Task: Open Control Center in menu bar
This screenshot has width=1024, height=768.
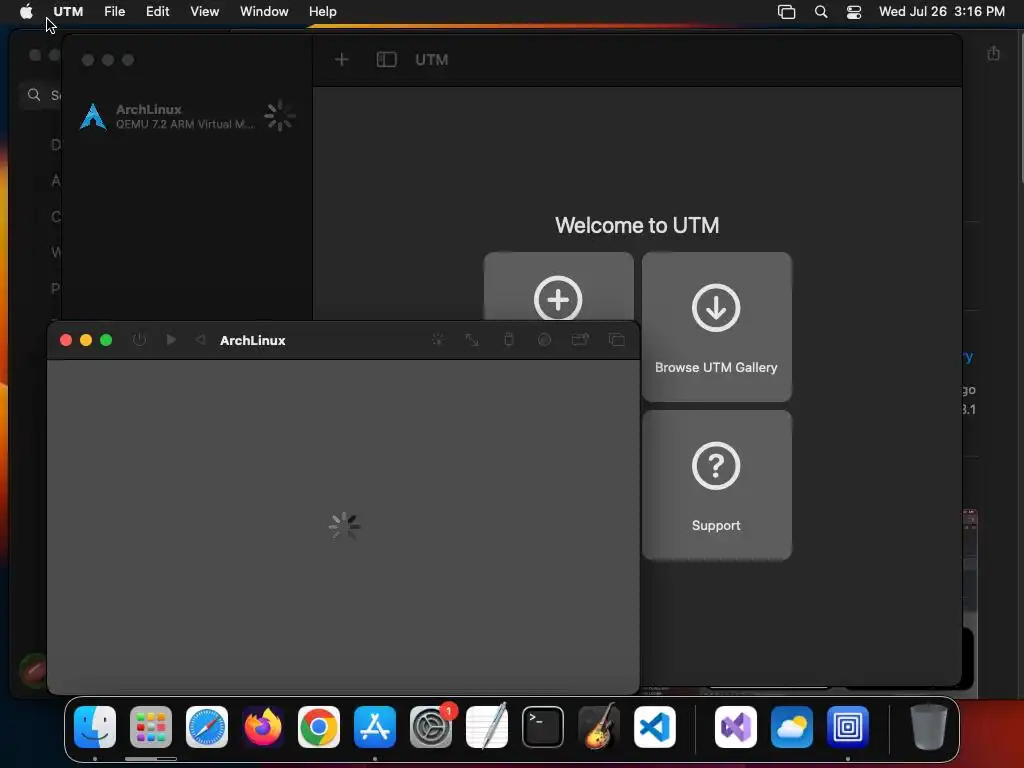Action: [854, 12]
